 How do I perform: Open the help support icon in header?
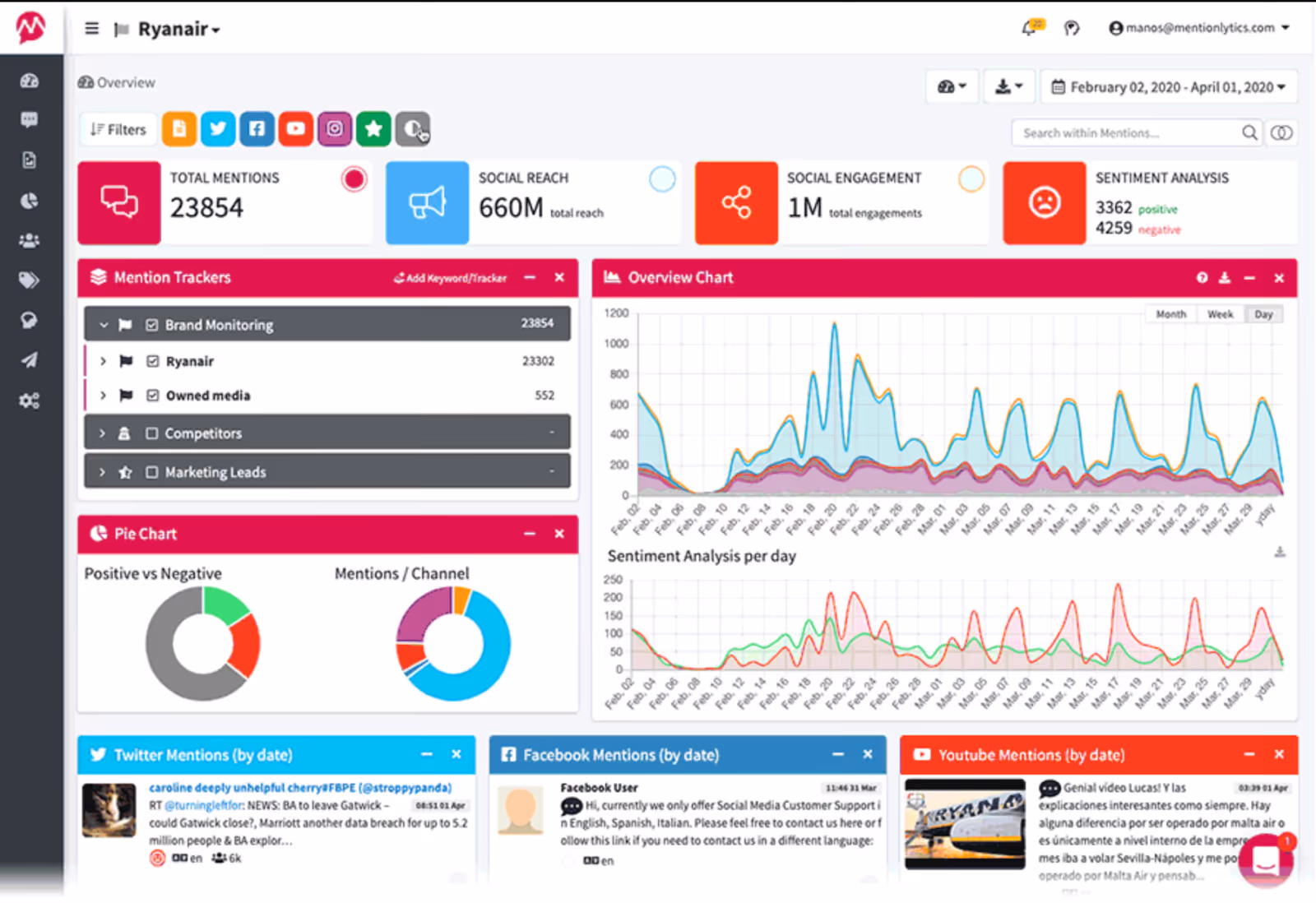(x=1072, y=28)
